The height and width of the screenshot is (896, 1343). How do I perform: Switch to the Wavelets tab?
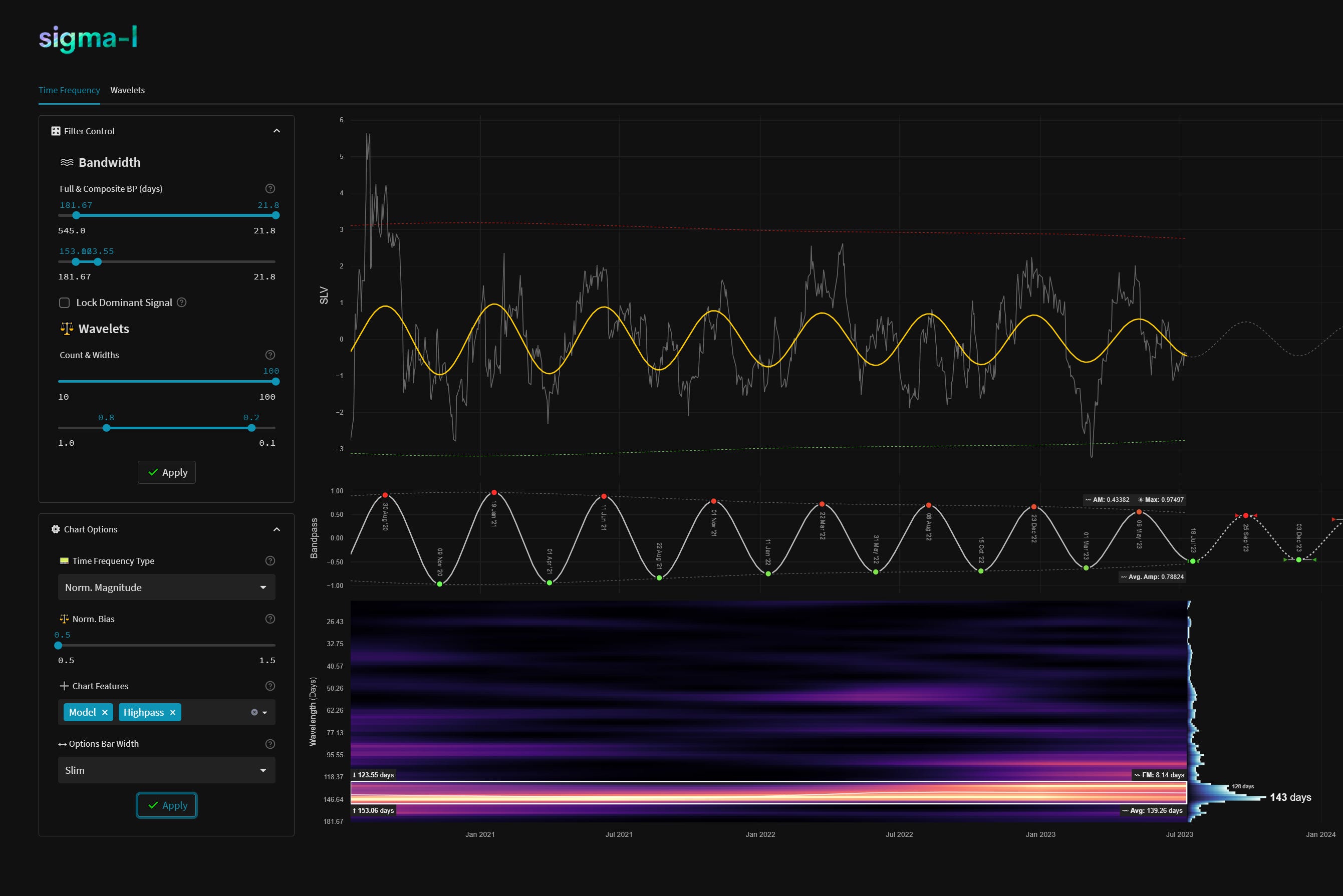click(127, 90)
